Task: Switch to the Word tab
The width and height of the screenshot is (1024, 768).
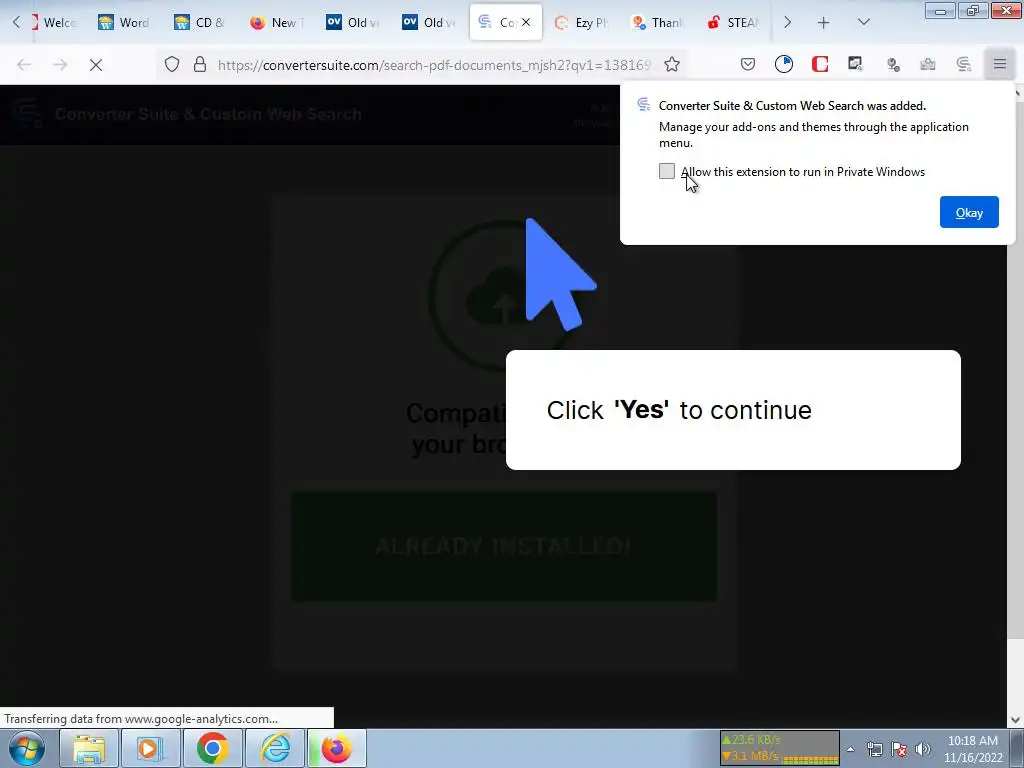Action: pos(124,22)
